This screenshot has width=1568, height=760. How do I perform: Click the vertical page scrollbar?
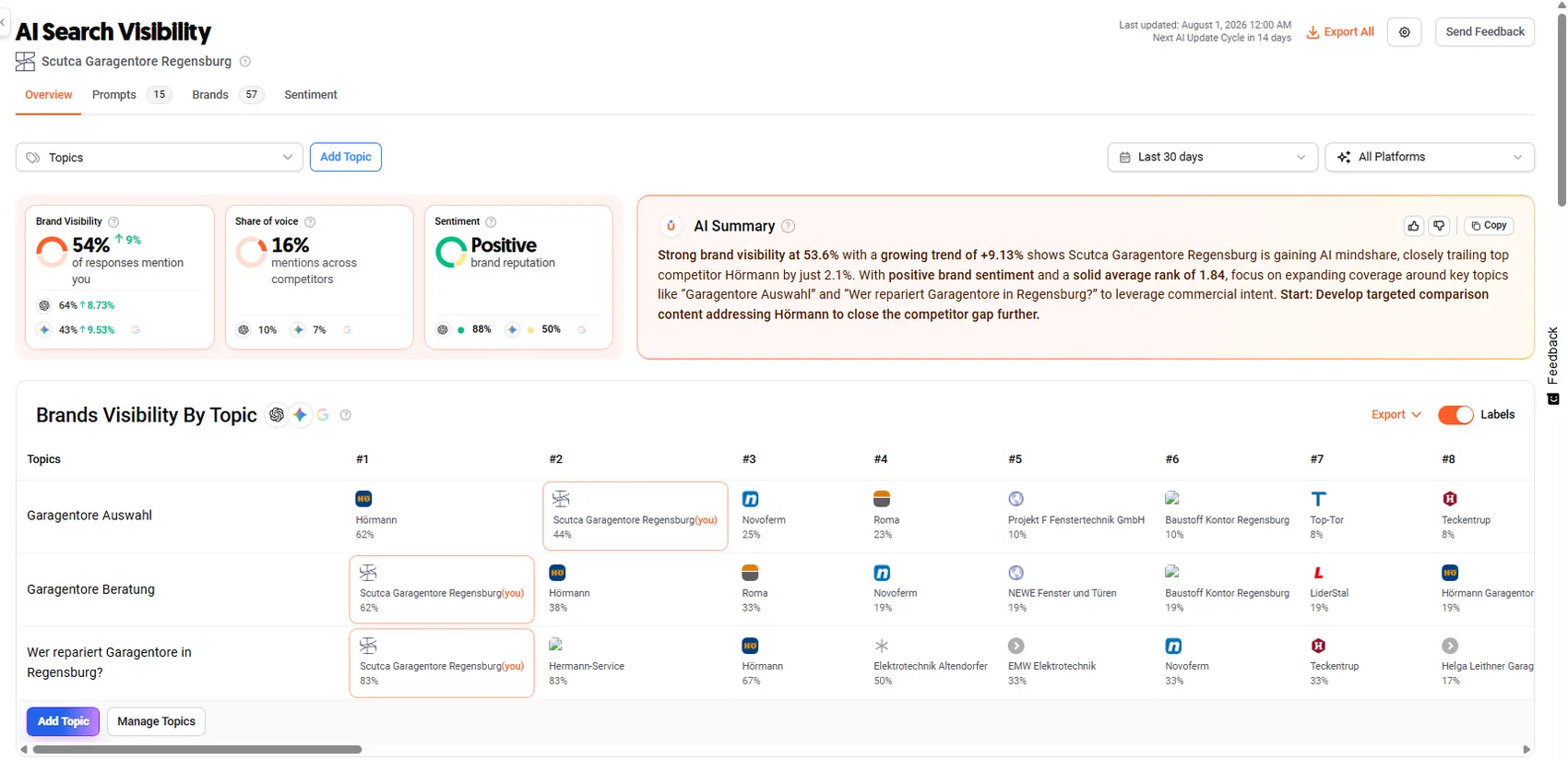(x=1561, y=111)
